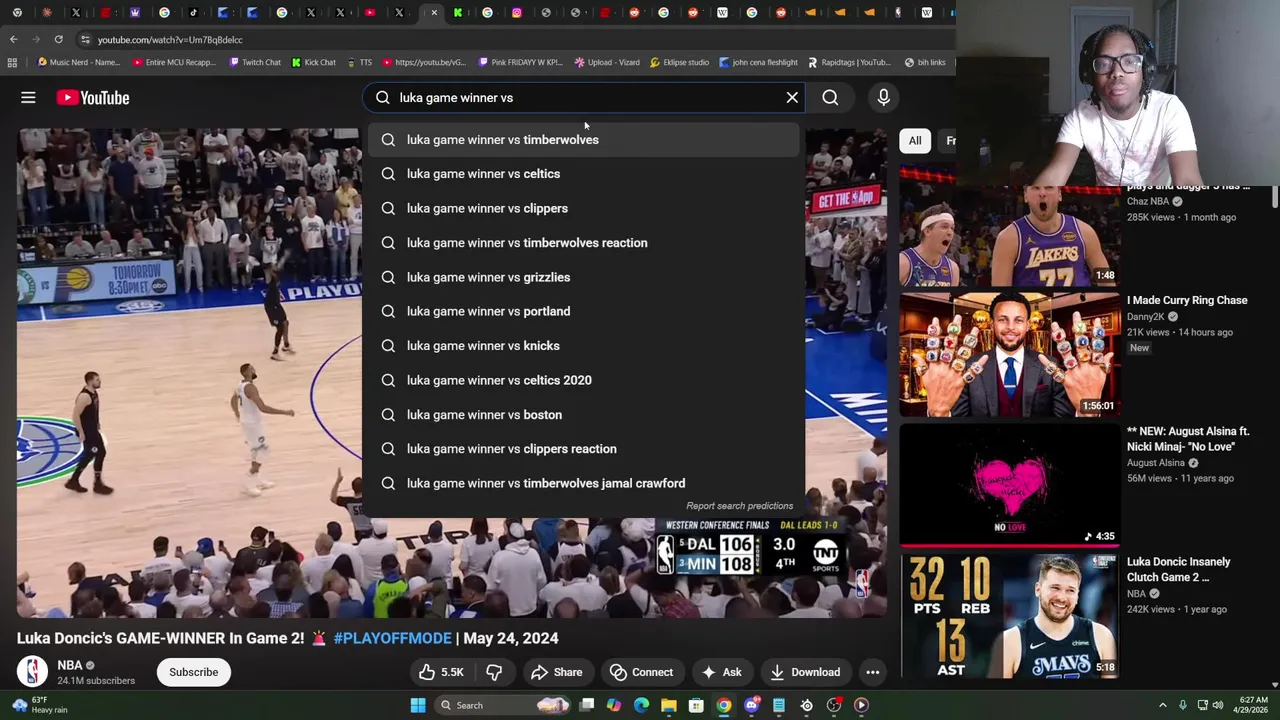The height and width of the screenshot is (720, 1280).
Task: Open 'bih links' bookmark
Action: click(x=925, y=62)
